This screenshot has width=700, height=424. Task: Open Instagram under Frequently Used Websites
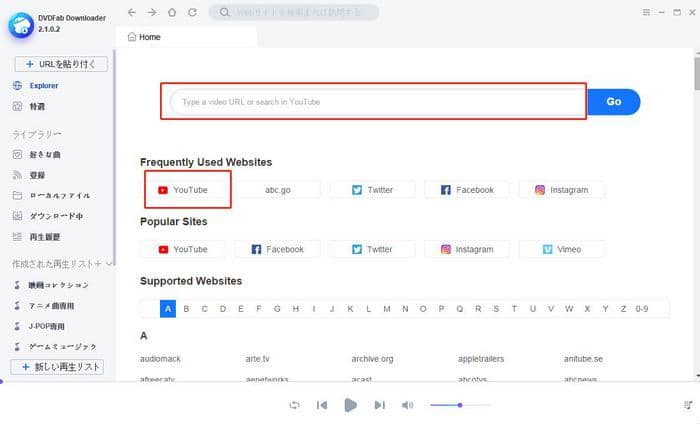[x=562, y=190]
